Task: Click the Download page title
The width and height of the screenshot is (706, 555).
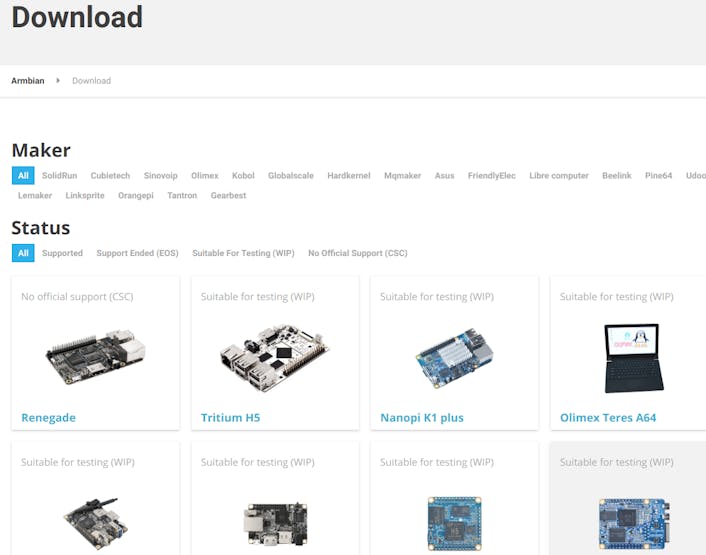Action: 77,17
